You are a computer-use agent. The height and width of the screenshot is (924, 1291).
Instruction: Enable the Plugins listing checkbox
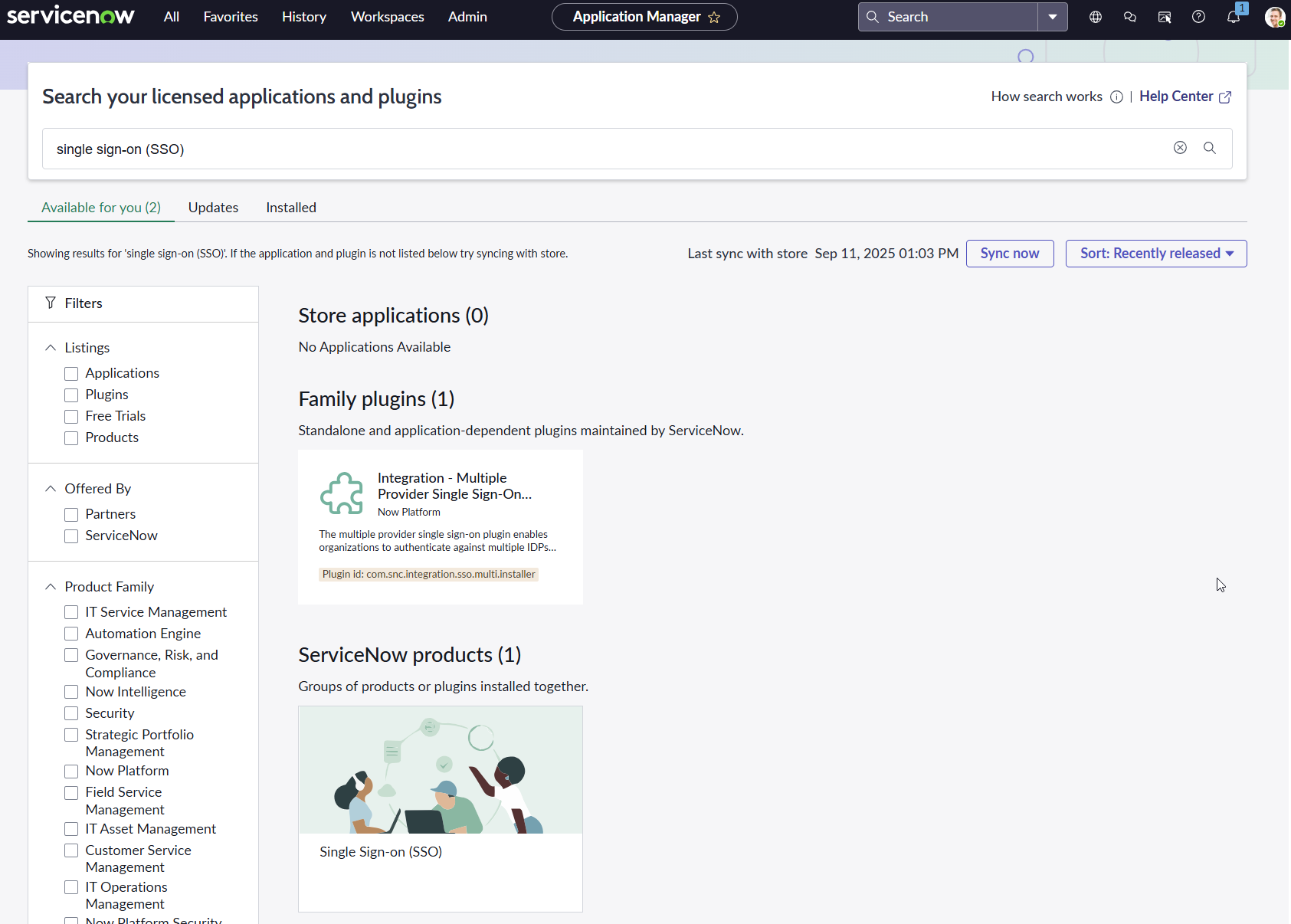[71, 395]
